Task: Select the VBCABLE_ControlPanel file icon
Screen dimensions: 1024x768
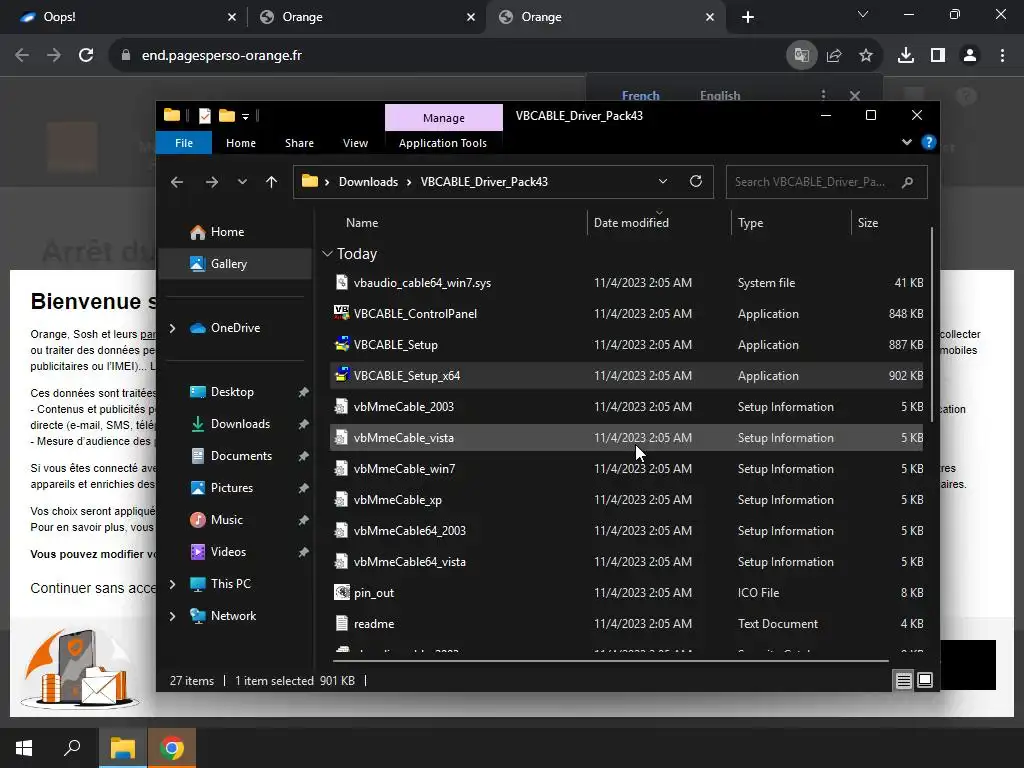Action: (341, 313)
